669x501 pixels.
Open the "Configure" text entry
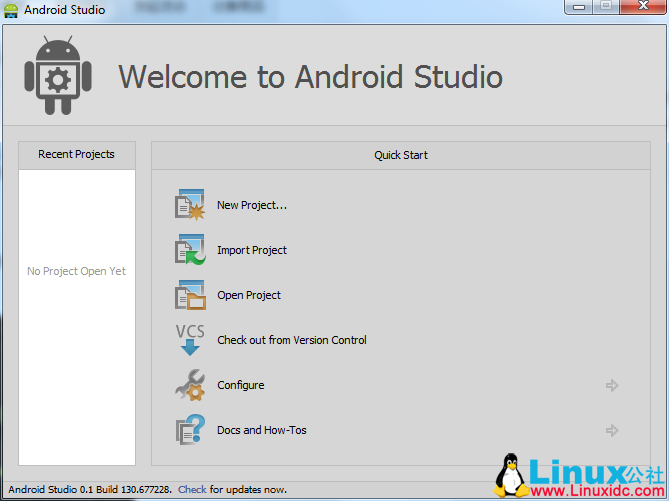pyautogui.click(x=241, y=385)
